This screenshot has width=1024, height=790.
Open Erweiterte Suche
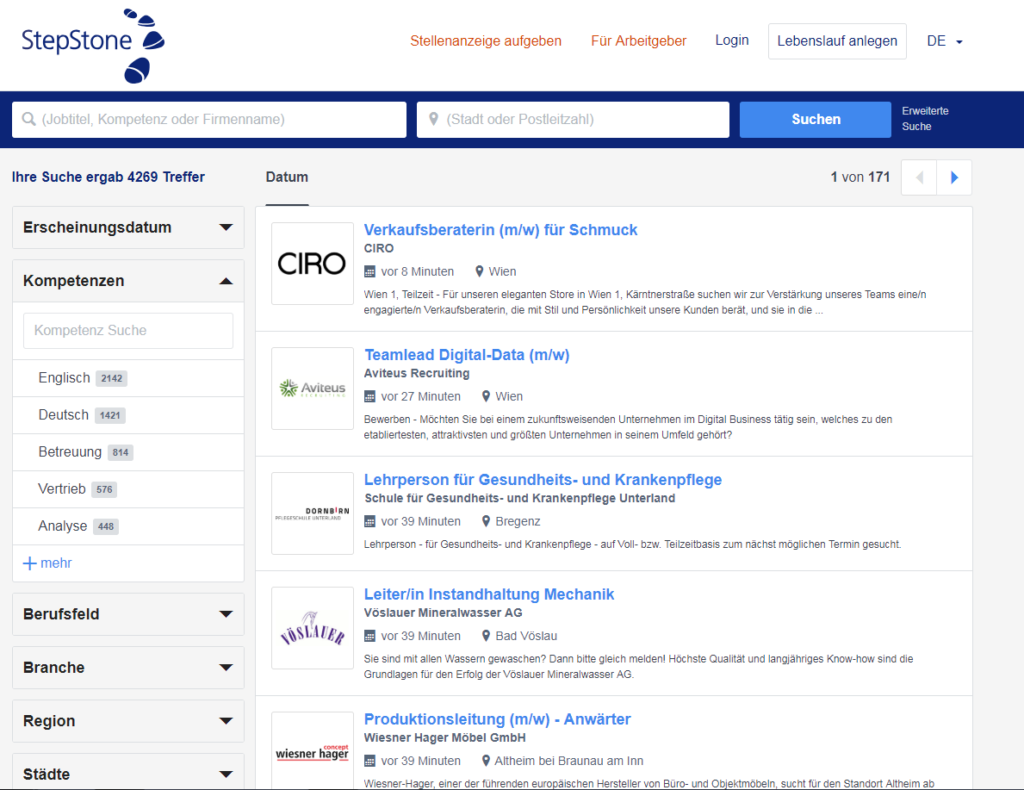[925, 119]
